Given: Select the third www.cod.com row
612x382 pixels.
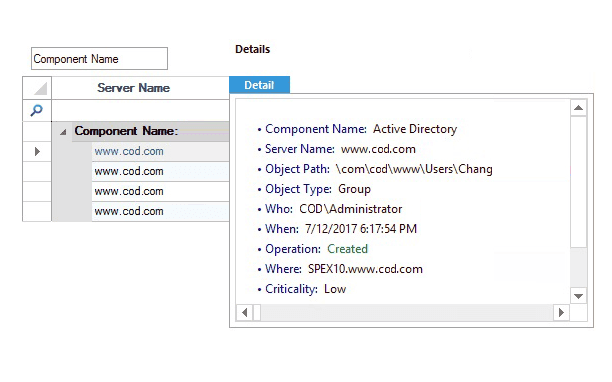Looking at the screenshot, I should (160, 192).
